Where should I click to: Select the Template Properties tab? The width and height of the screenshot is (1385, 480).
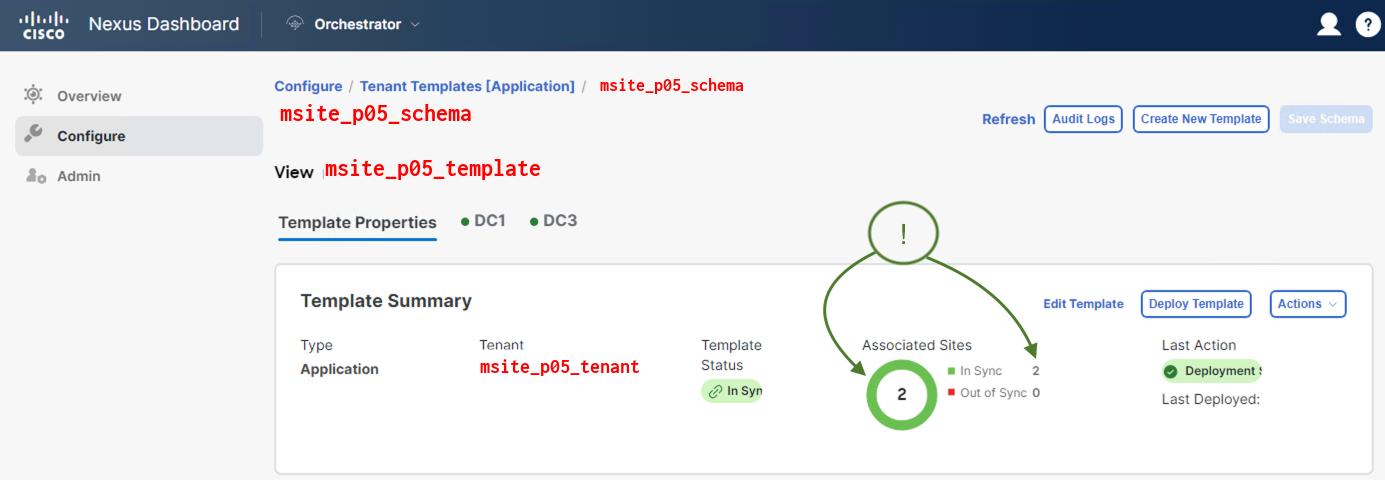[357, 222]
